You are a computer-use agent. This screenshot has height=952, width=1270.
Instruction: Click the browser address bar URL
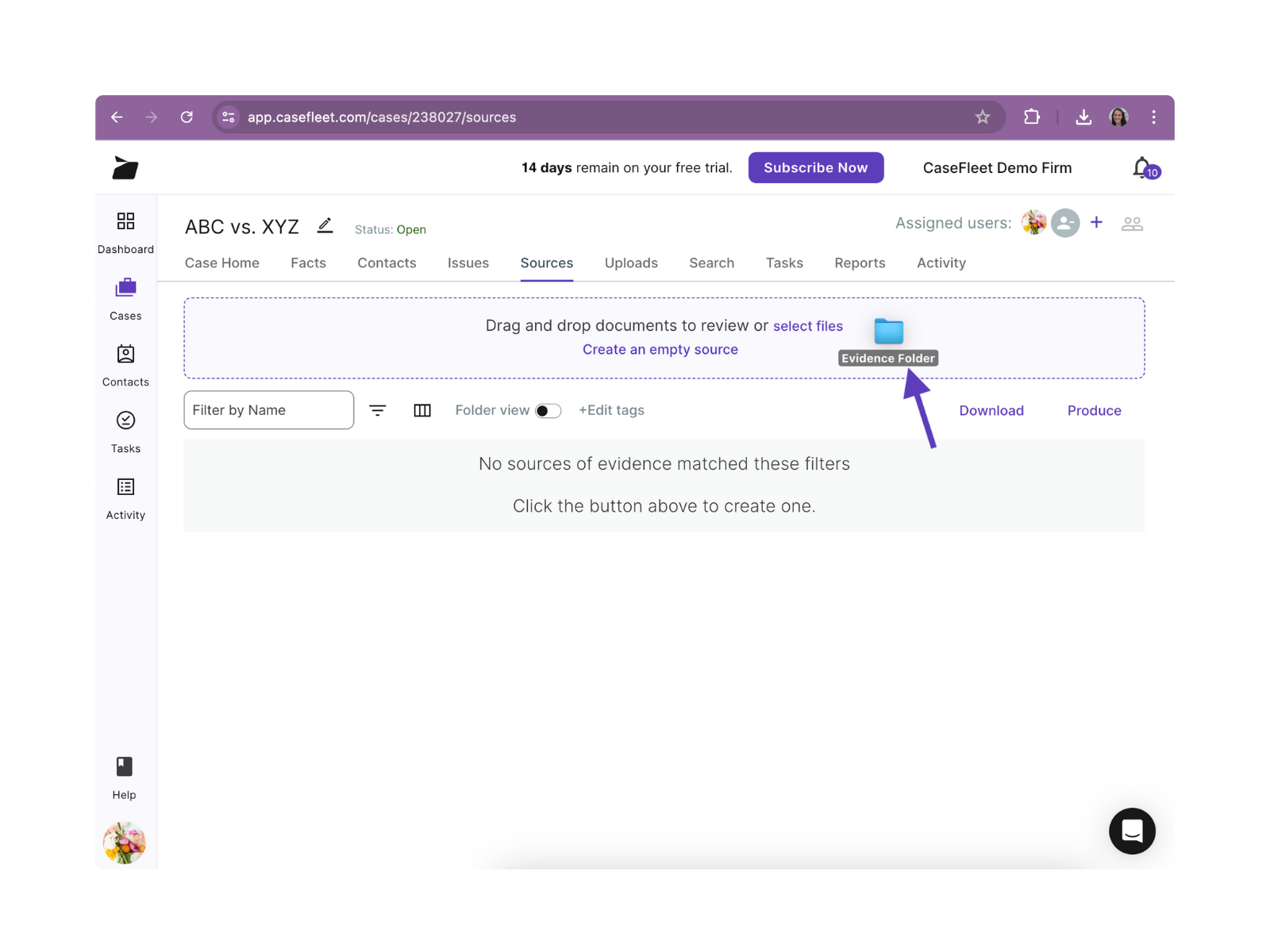382,117
